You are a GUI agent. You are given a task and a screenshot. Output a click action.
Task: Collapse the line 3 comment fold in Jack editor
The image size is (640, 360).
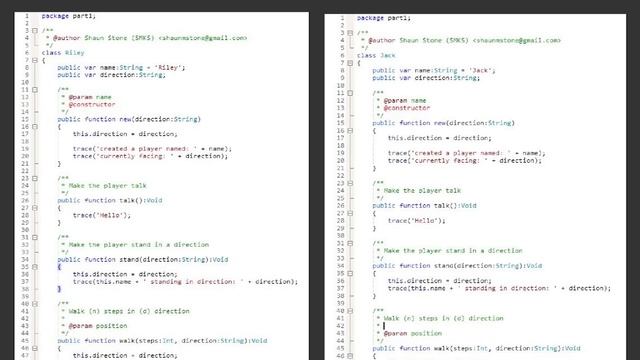click(350, 33)
